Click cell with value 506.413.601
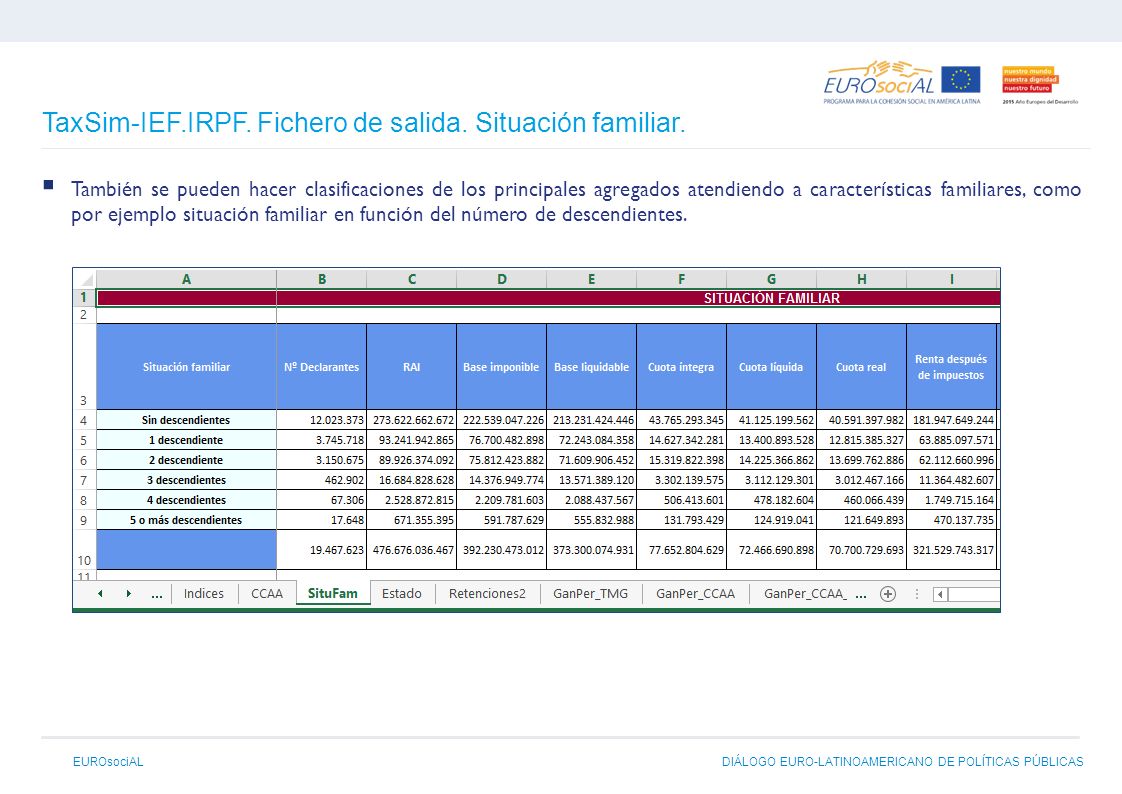 coord(681,500)
